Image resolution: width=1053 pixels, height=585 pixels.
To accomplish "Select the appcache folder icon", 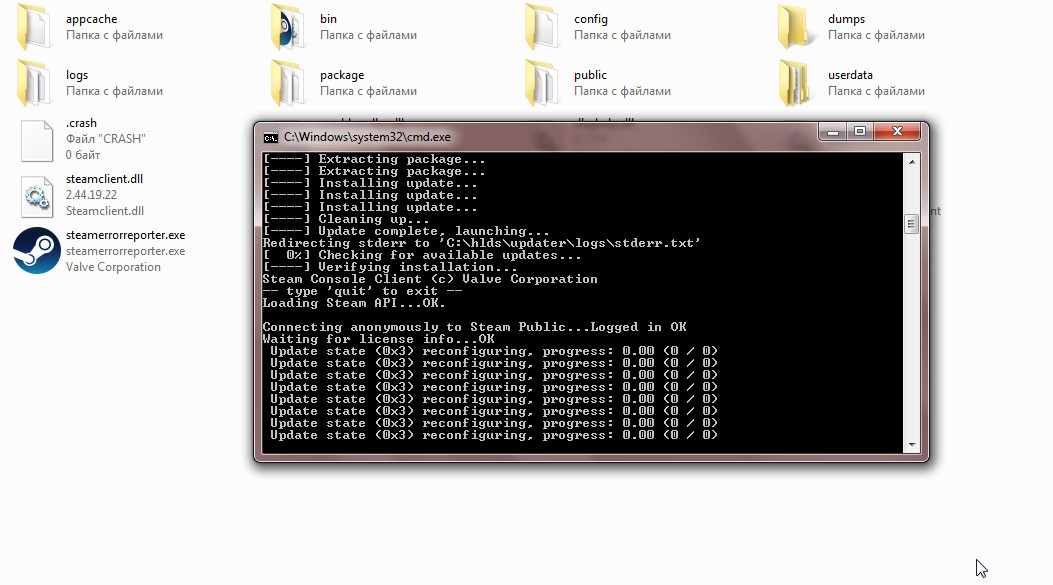I will point(34,27).
